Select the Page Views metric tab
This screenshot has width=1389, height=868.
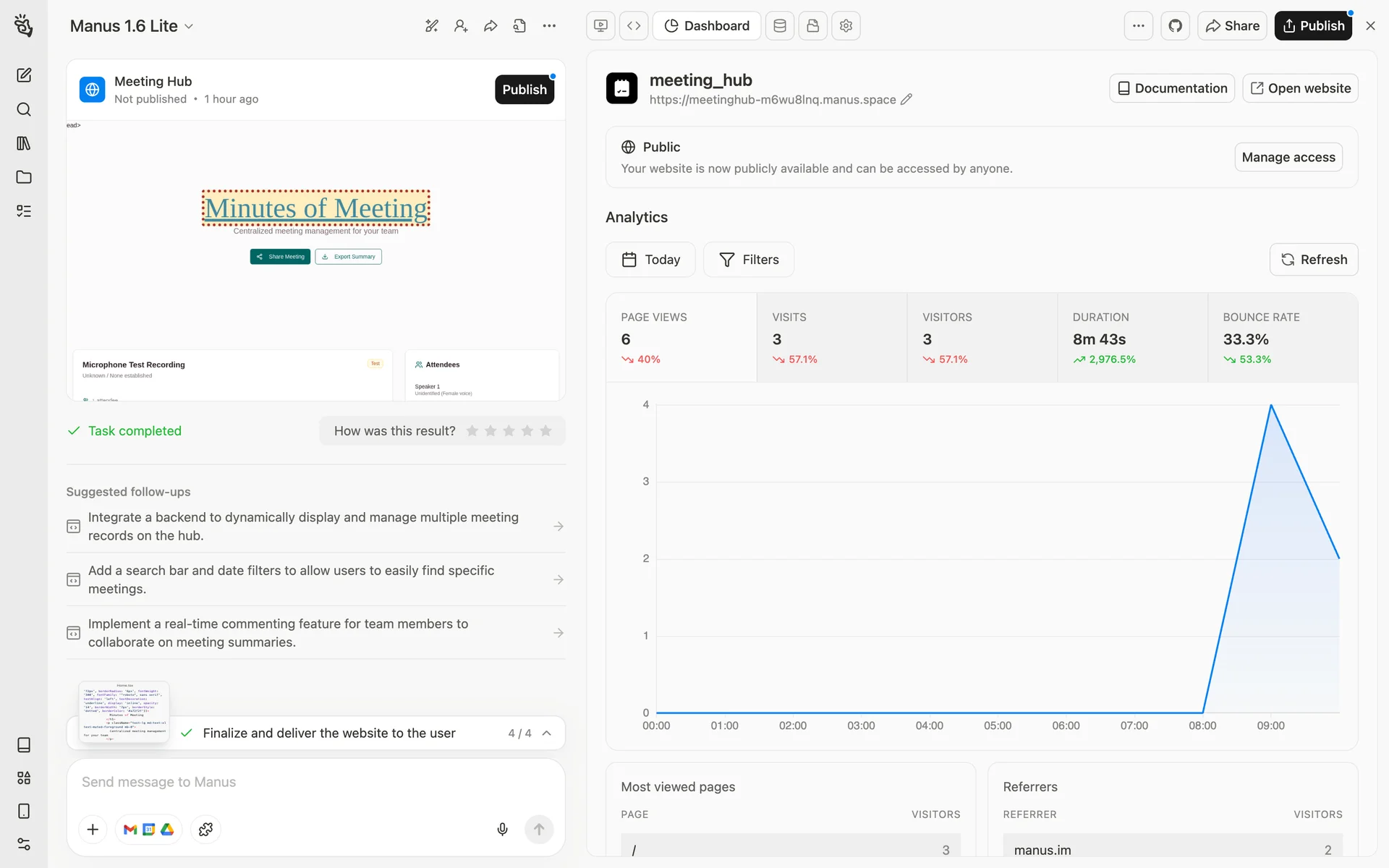681,338
